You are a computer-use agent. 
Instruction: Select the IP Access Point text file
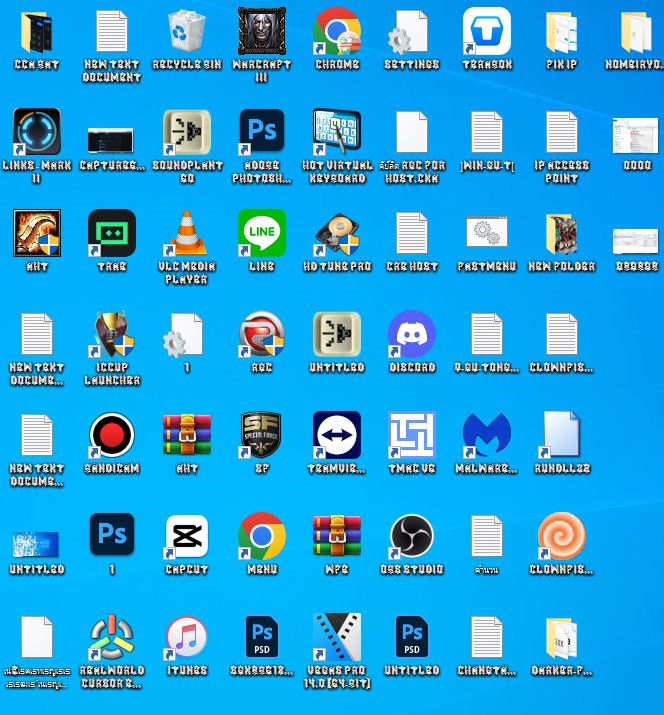[x=562, y=133]
